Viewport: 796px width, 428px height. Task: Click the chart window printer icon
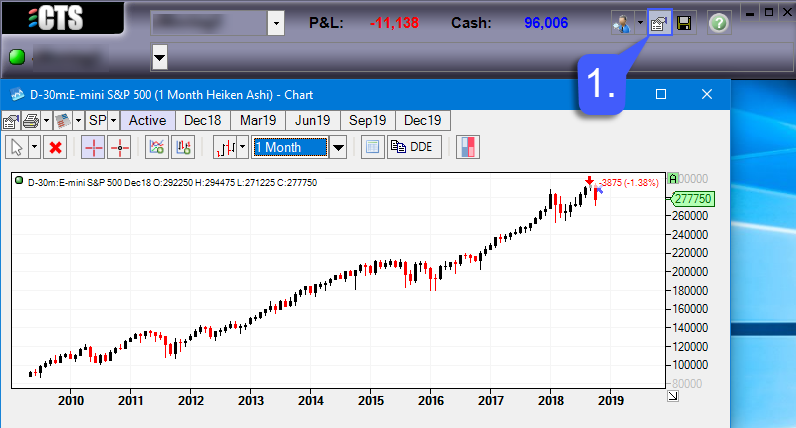[x=31, y=121]
